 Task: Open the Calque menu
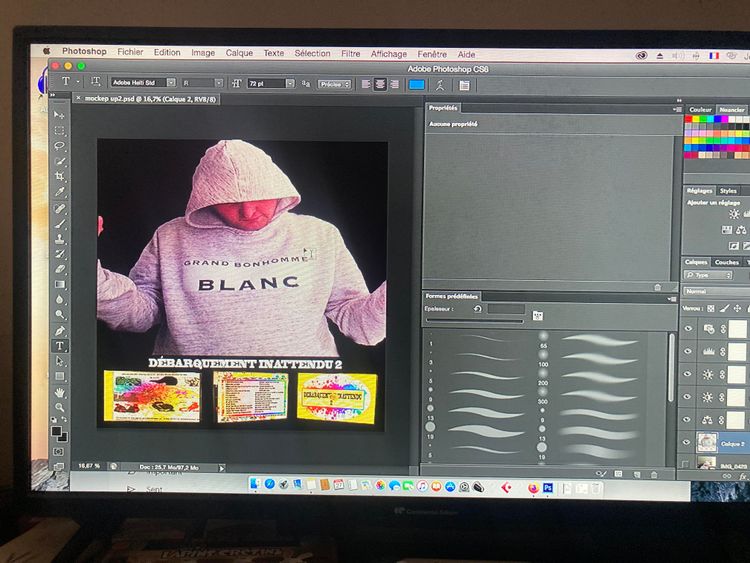point(239,53)
